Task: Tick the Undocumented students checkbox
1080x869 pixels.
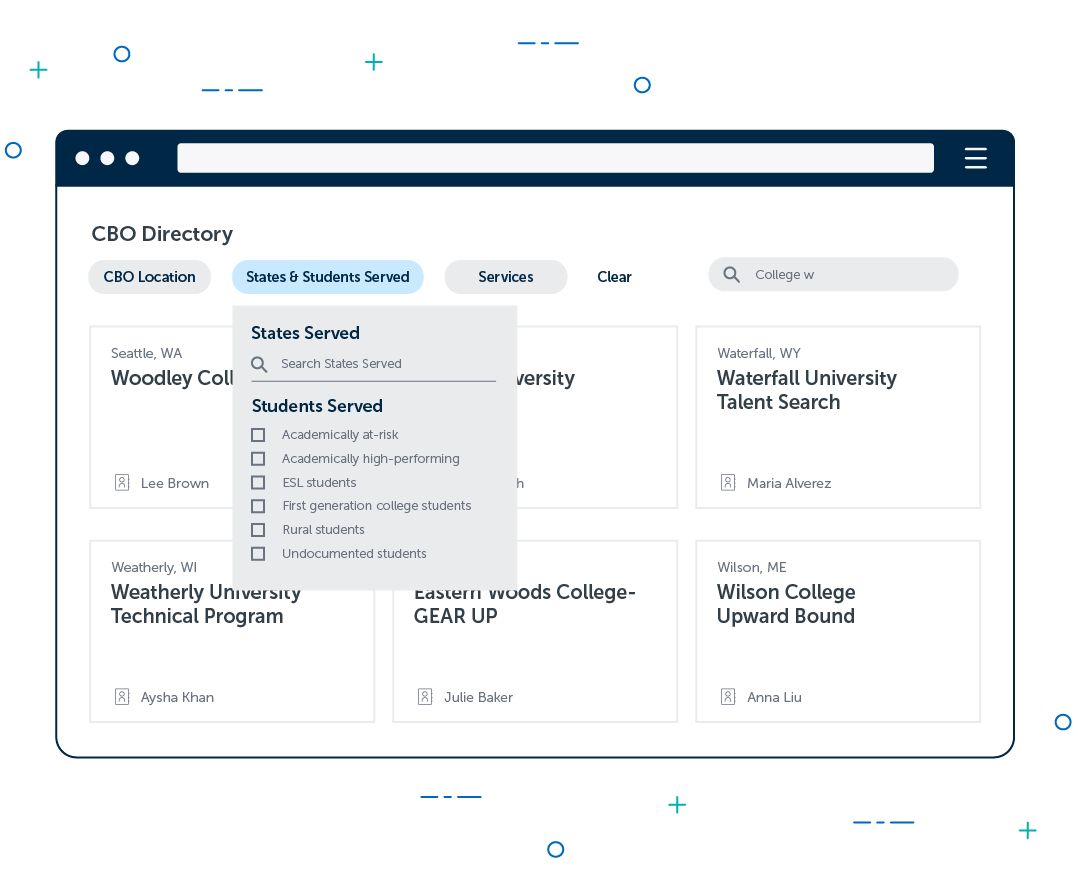Action: [x=258, y=554]
